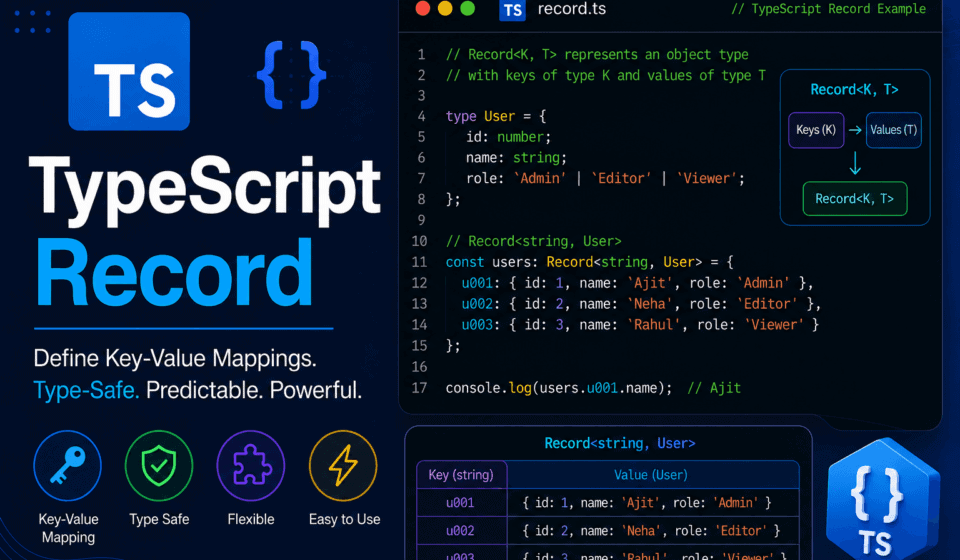This screenshot has height=560, width=960.
Task: Click the small TS icon beside record.ts
Action: 512,10
